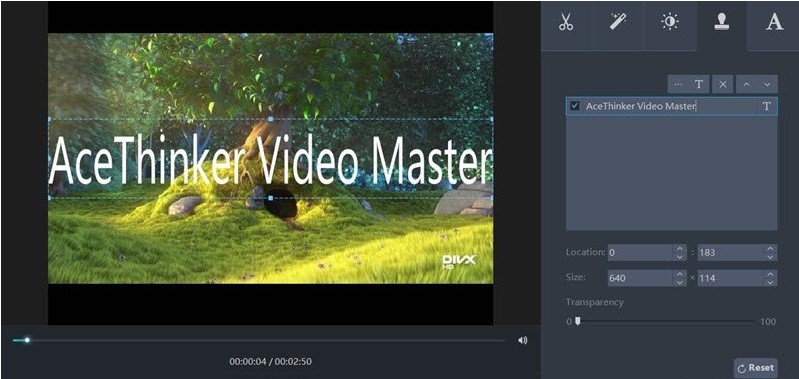Click the AceThinker Video Master overlay in preview
Viewport: 799px width, 379px height.
271,159
